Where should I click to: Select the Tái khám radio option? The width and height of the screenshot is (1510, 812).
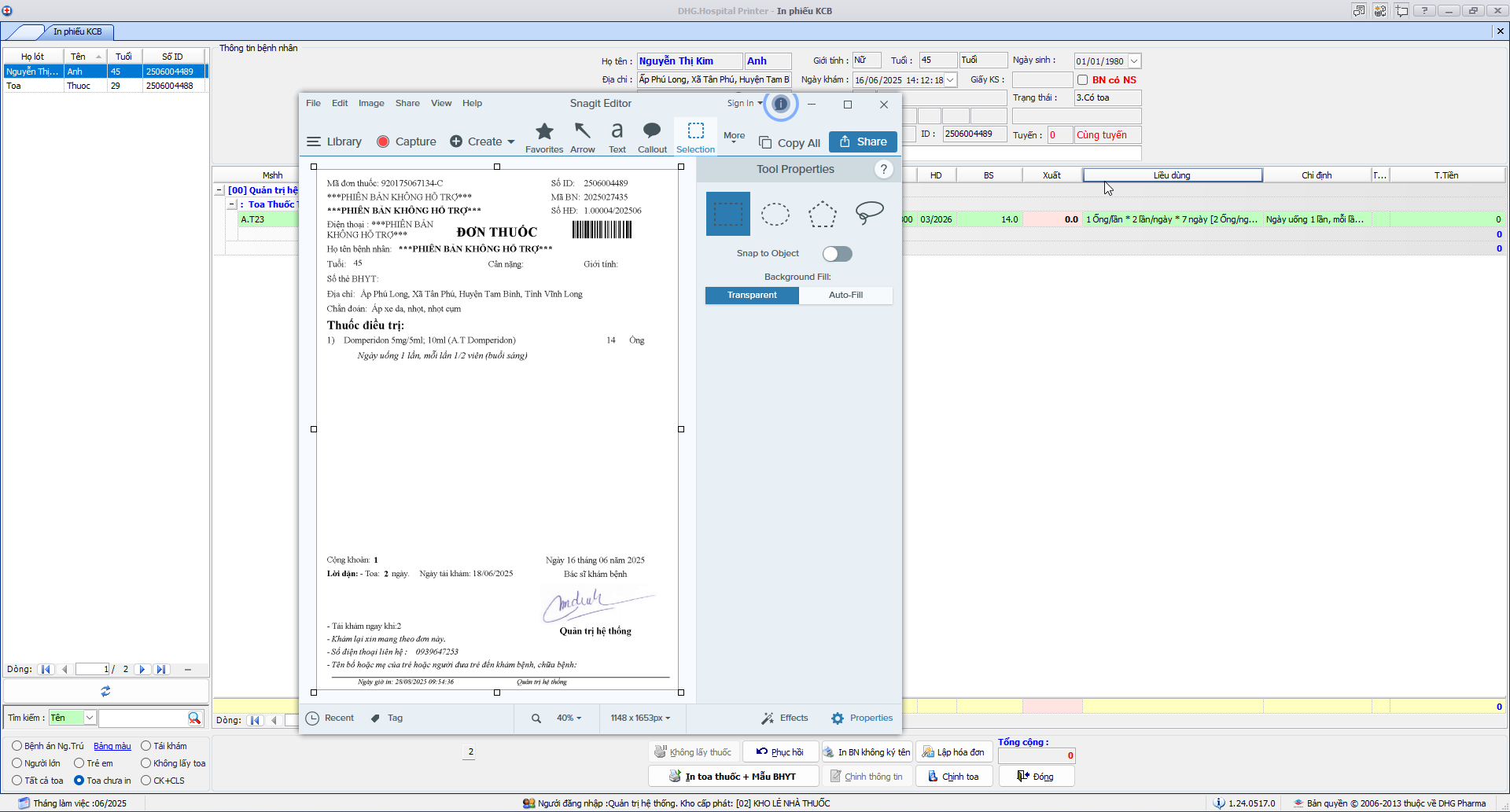coord(145,746)
